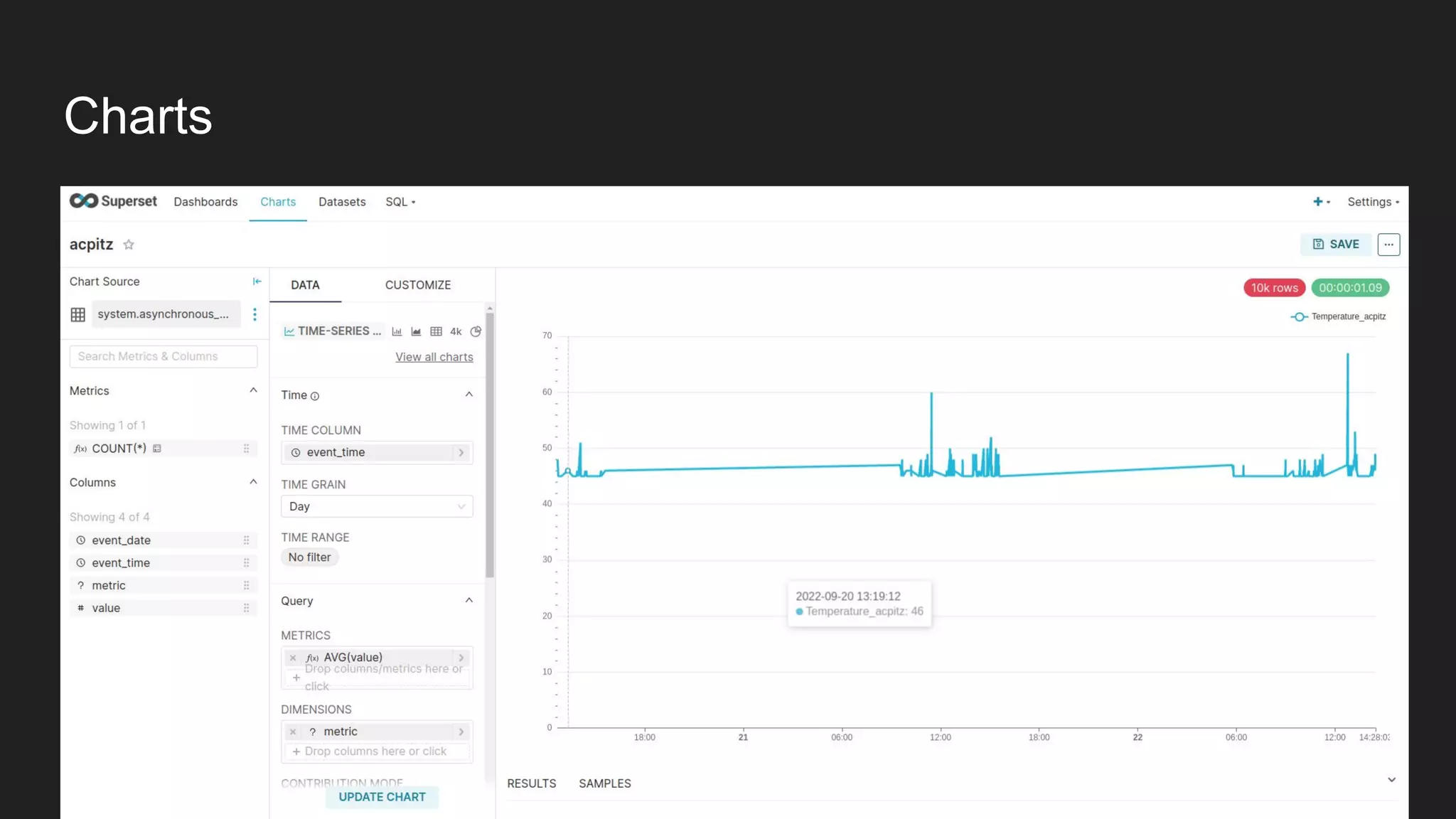Image resolution: width=1456 pixels, height=819 pixels.
Task: Collapse the Chart Source panel
Action: click(257, 282)
